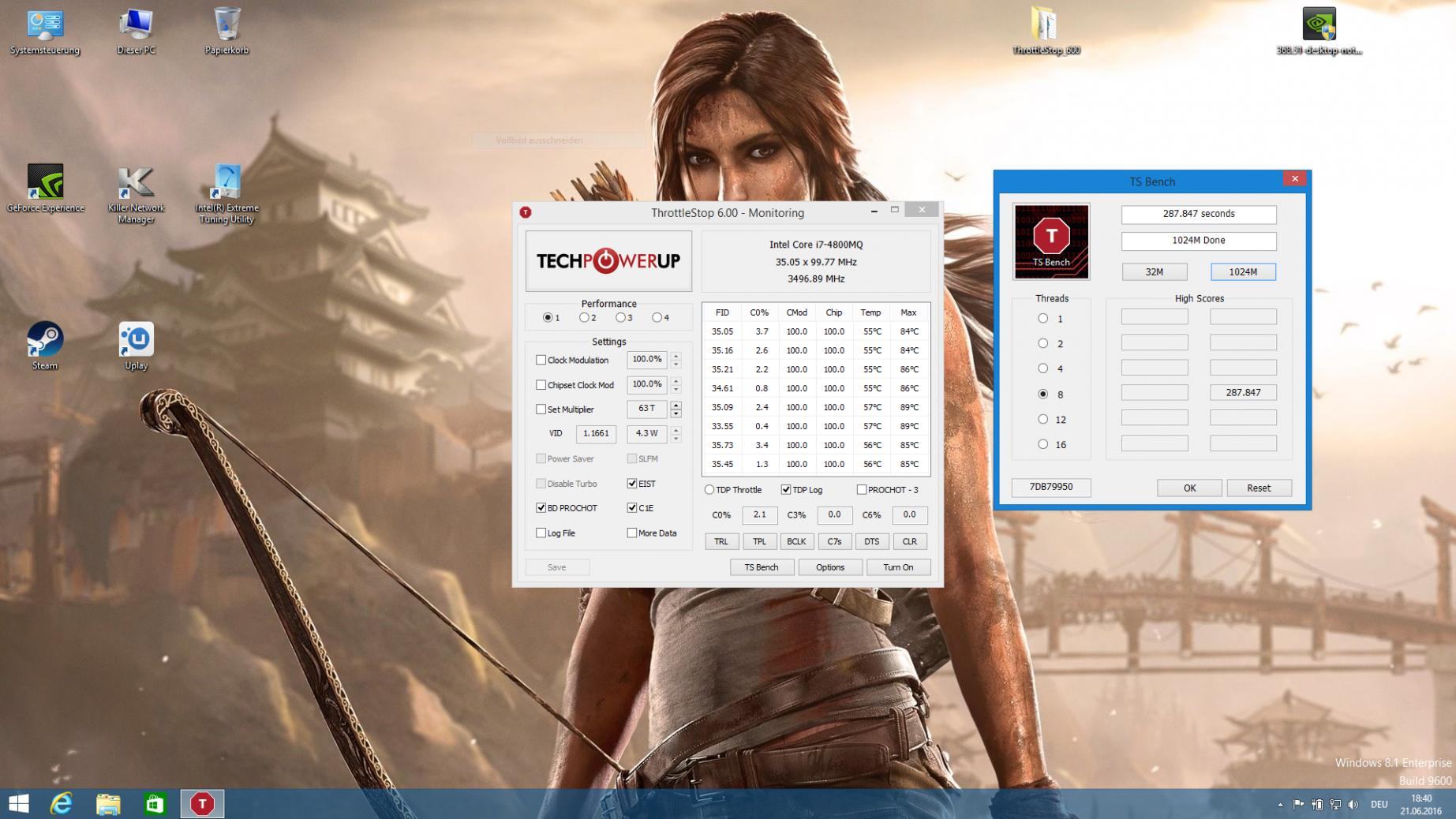Image resolution: width=1456 pixels, height=819 pixels.
Task: Click Turn On button
Action: [x=898, y=567]
